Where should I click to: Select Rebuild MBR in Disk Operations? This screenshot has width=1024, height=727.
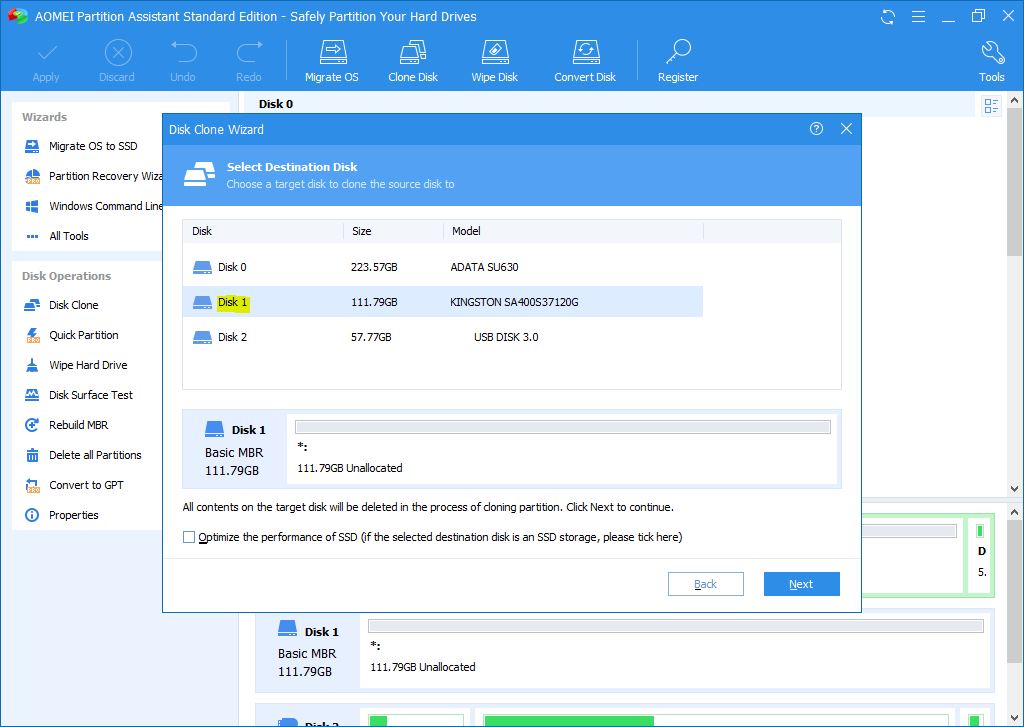(78, 425)
